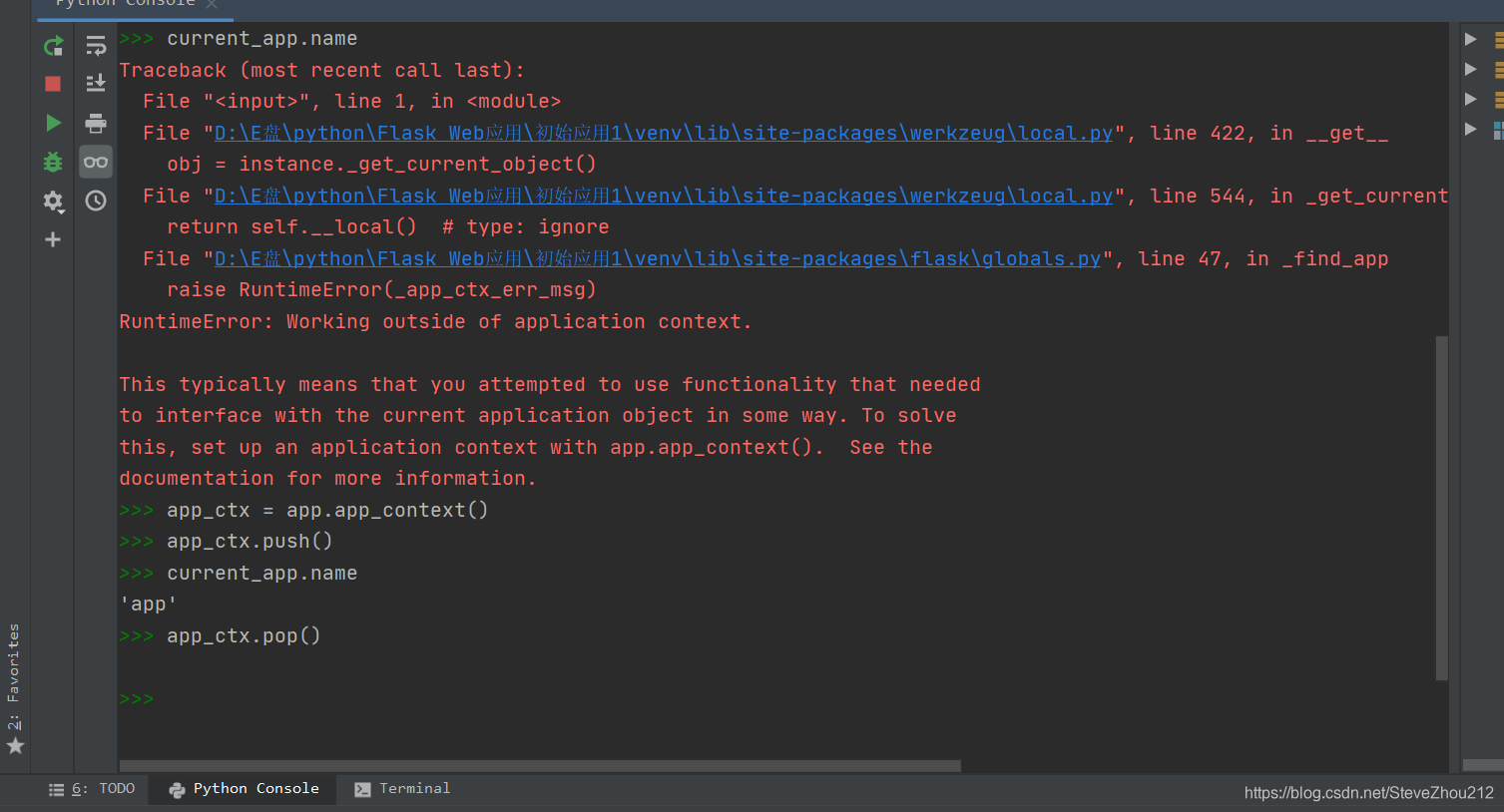
Task: Browse console history clock icon
Action: [x=96, y=201]
